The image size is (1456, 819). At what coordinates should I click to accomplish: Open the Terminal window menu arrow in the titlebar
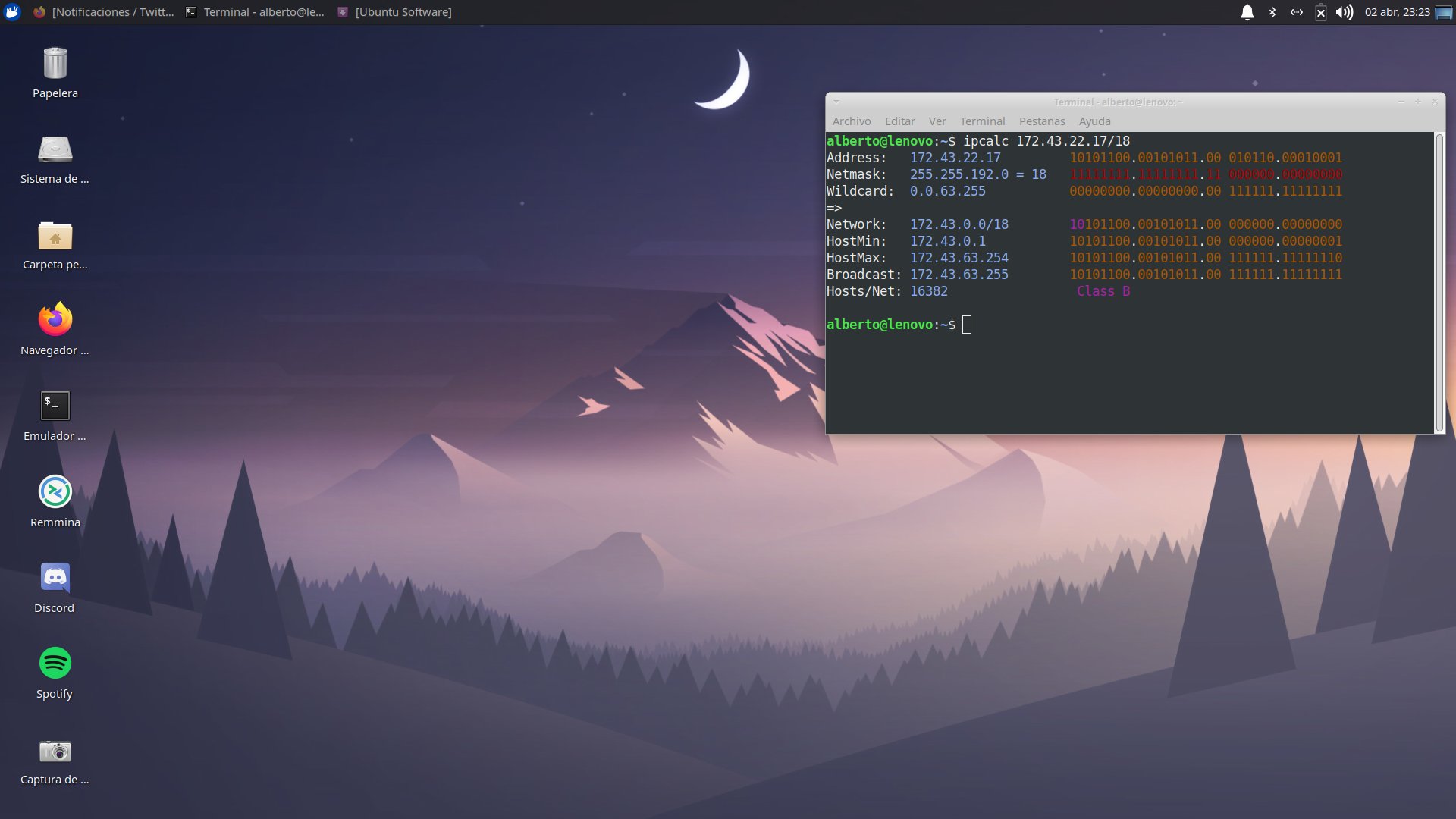836,102
